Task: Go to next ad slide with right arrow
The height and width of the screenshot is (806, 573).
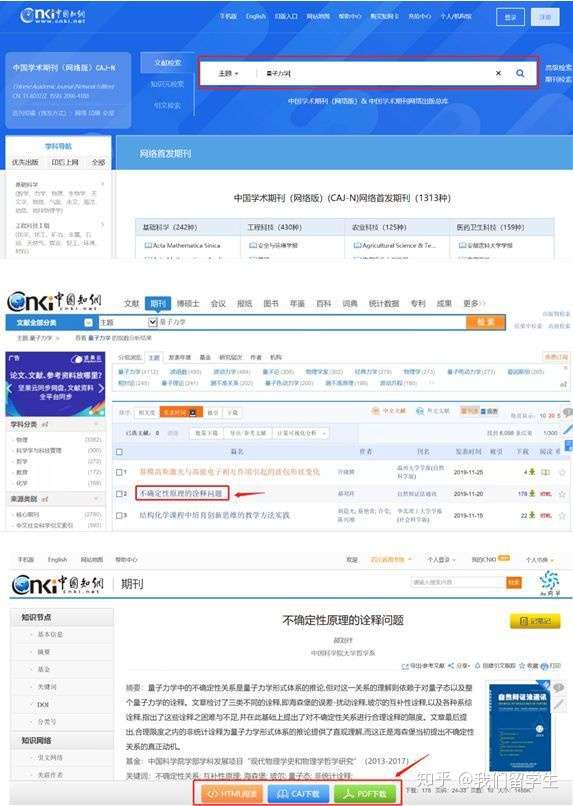Action: (x=101, y=388)
